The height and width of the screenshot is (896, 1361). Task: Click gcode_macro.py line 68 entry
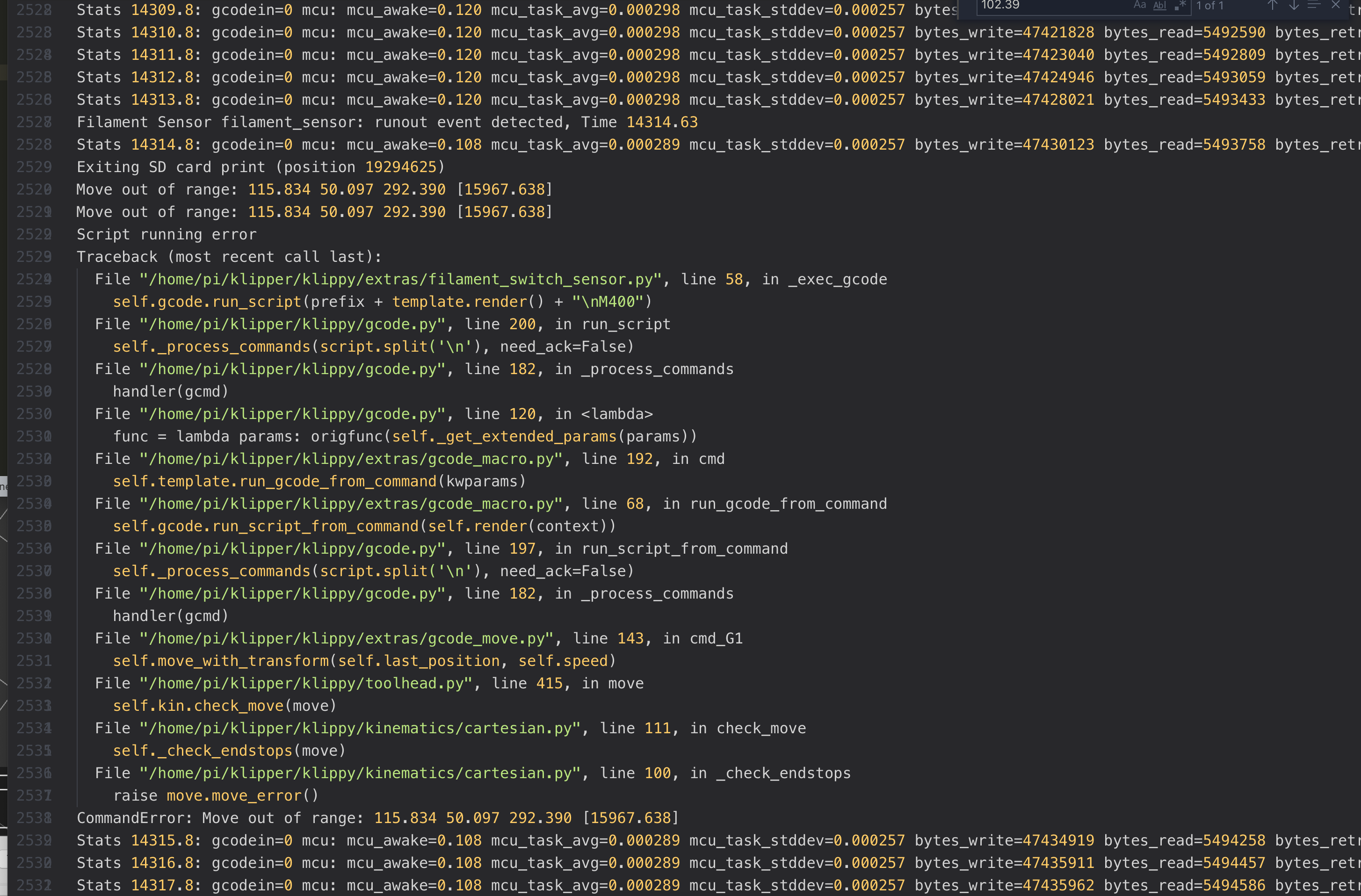[x=491, y=504]
